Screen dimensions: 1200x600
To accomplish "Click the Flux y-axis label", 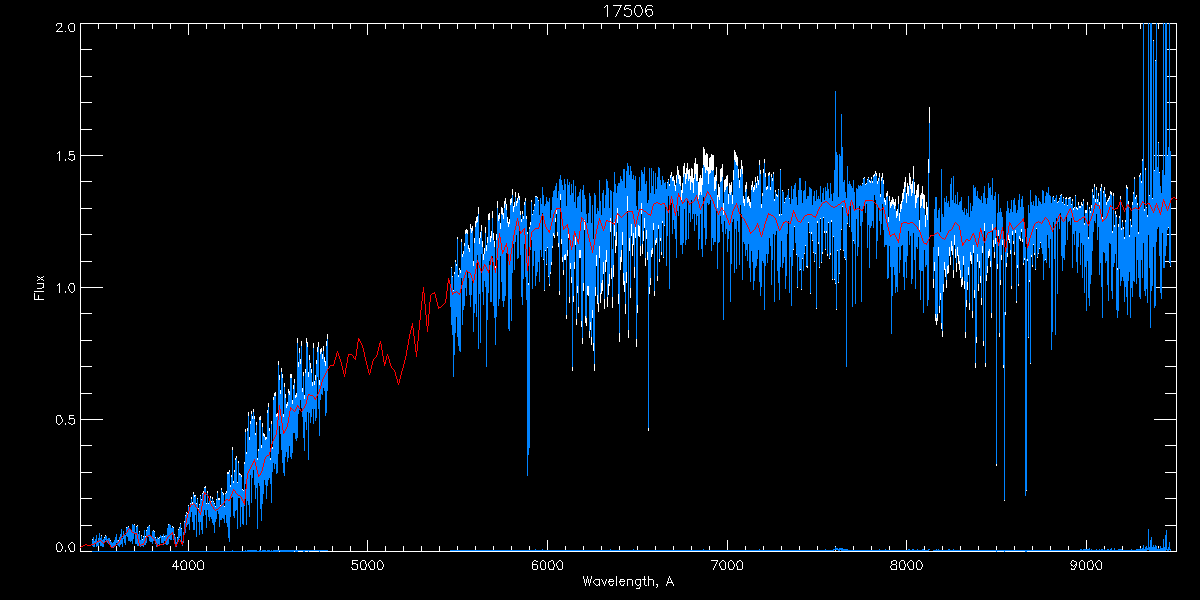I will [40, 288].
